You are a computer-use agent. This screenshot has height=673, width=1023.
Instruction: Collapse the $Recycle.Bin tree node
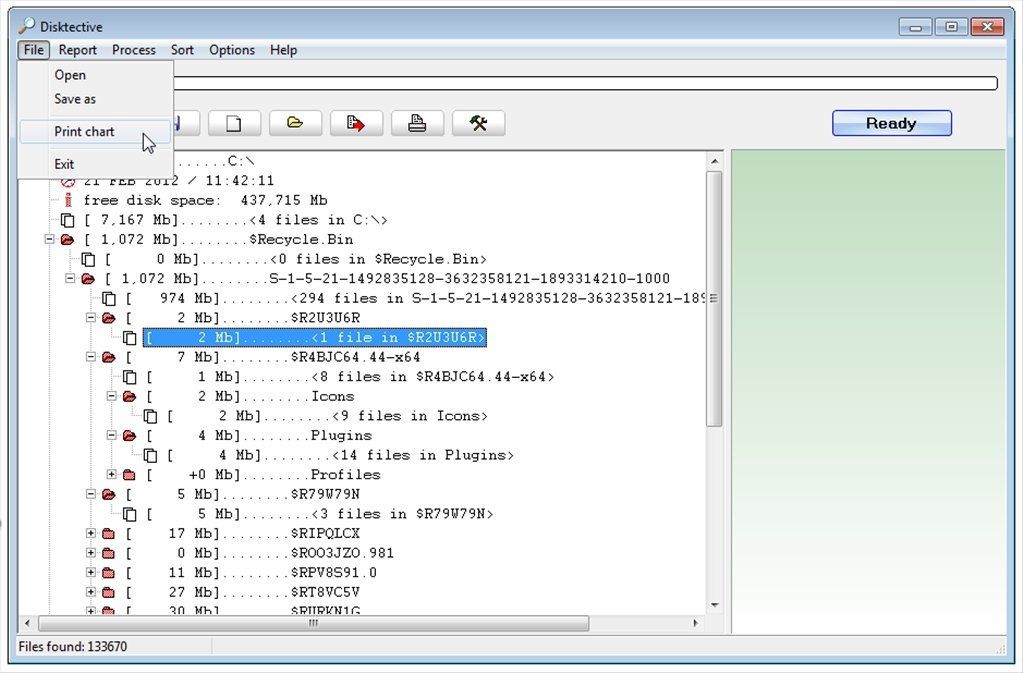(x=49, y=239)
